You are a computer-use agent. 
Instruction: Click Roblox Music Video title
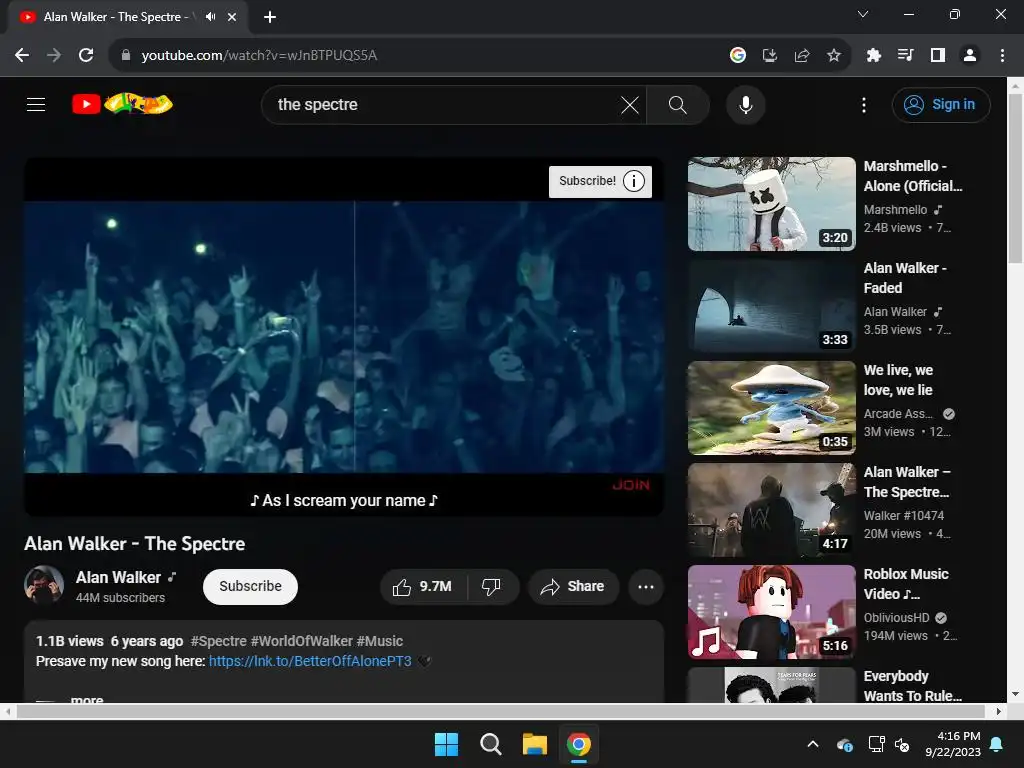click(x=906, y=584)
